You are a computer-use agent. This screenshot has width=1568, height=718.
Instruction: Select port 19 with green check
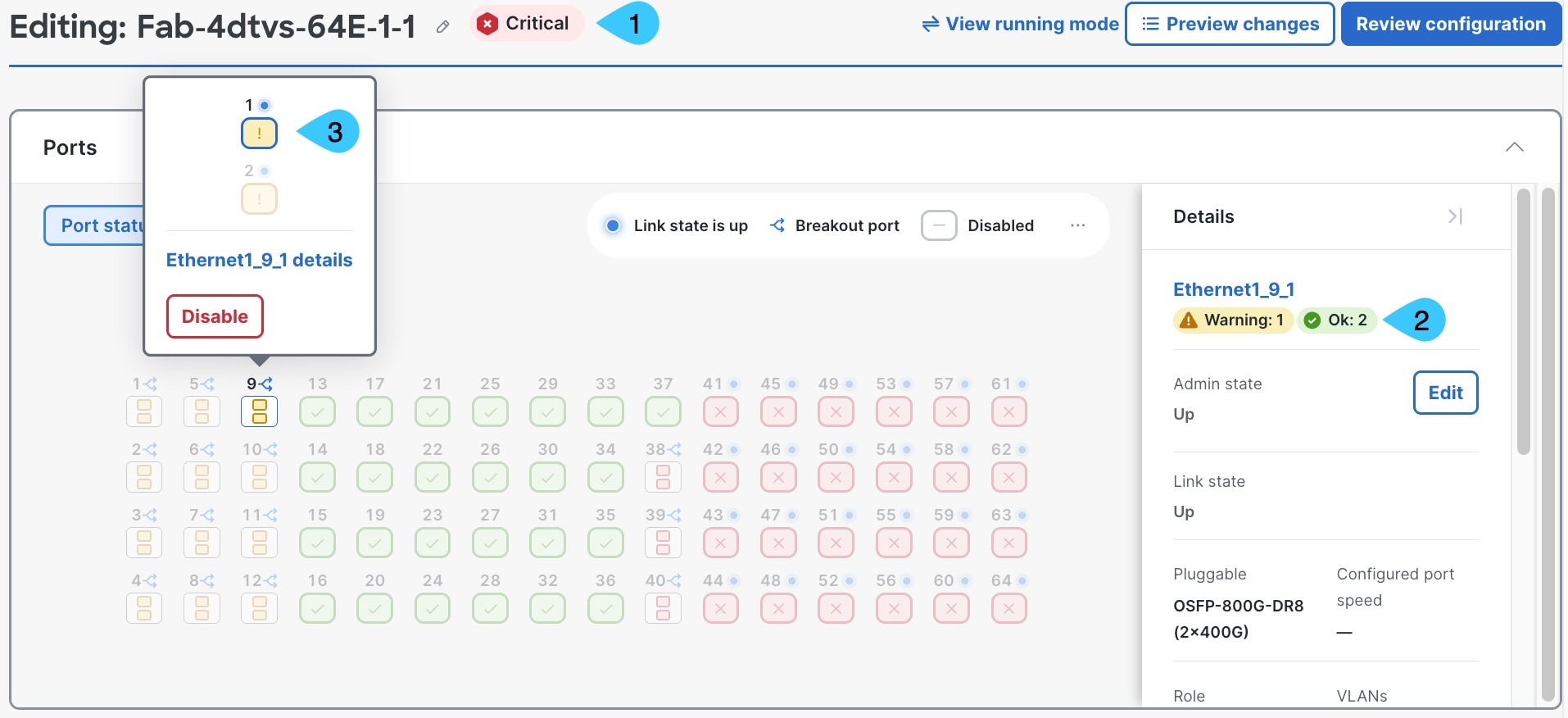tap(374, 543)
